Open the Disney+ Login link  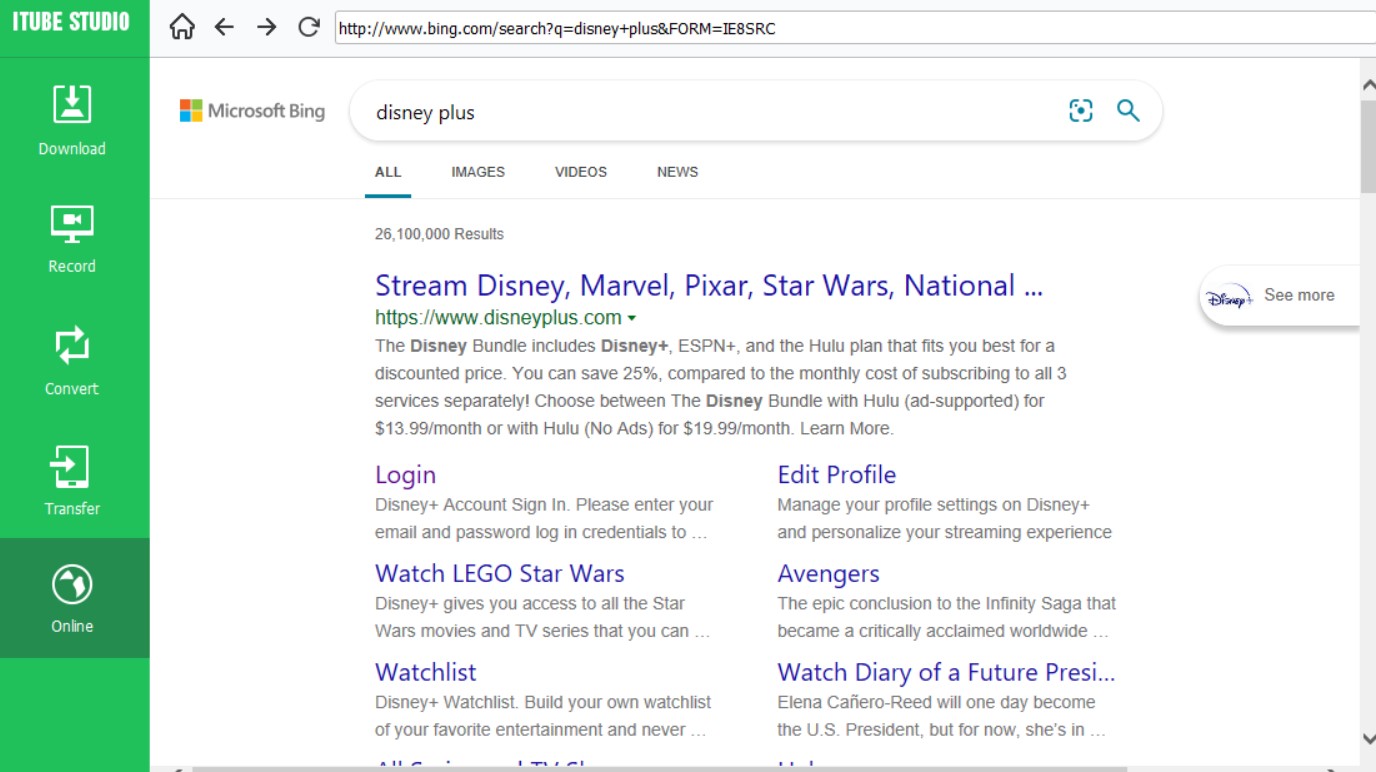point(405,474)
